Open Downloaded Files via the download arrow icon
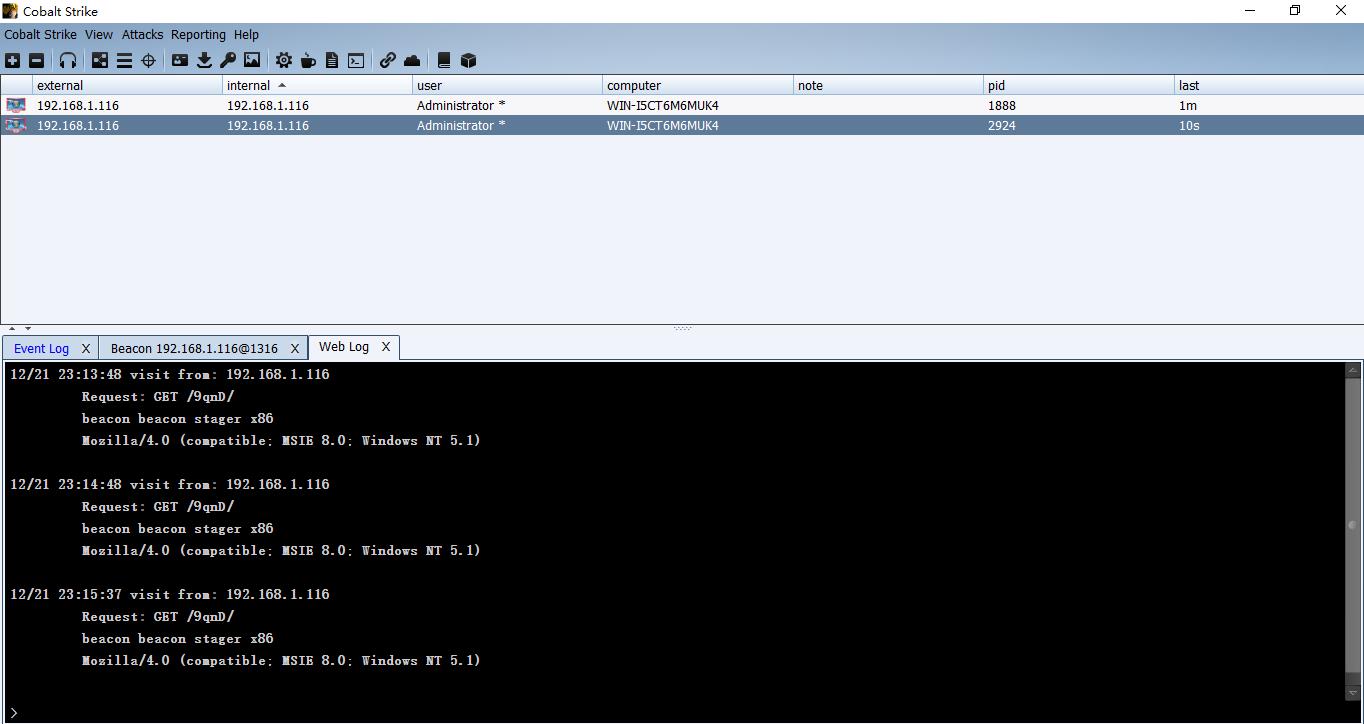Viewport: 1364px width, 724px height. coord(204,61)
